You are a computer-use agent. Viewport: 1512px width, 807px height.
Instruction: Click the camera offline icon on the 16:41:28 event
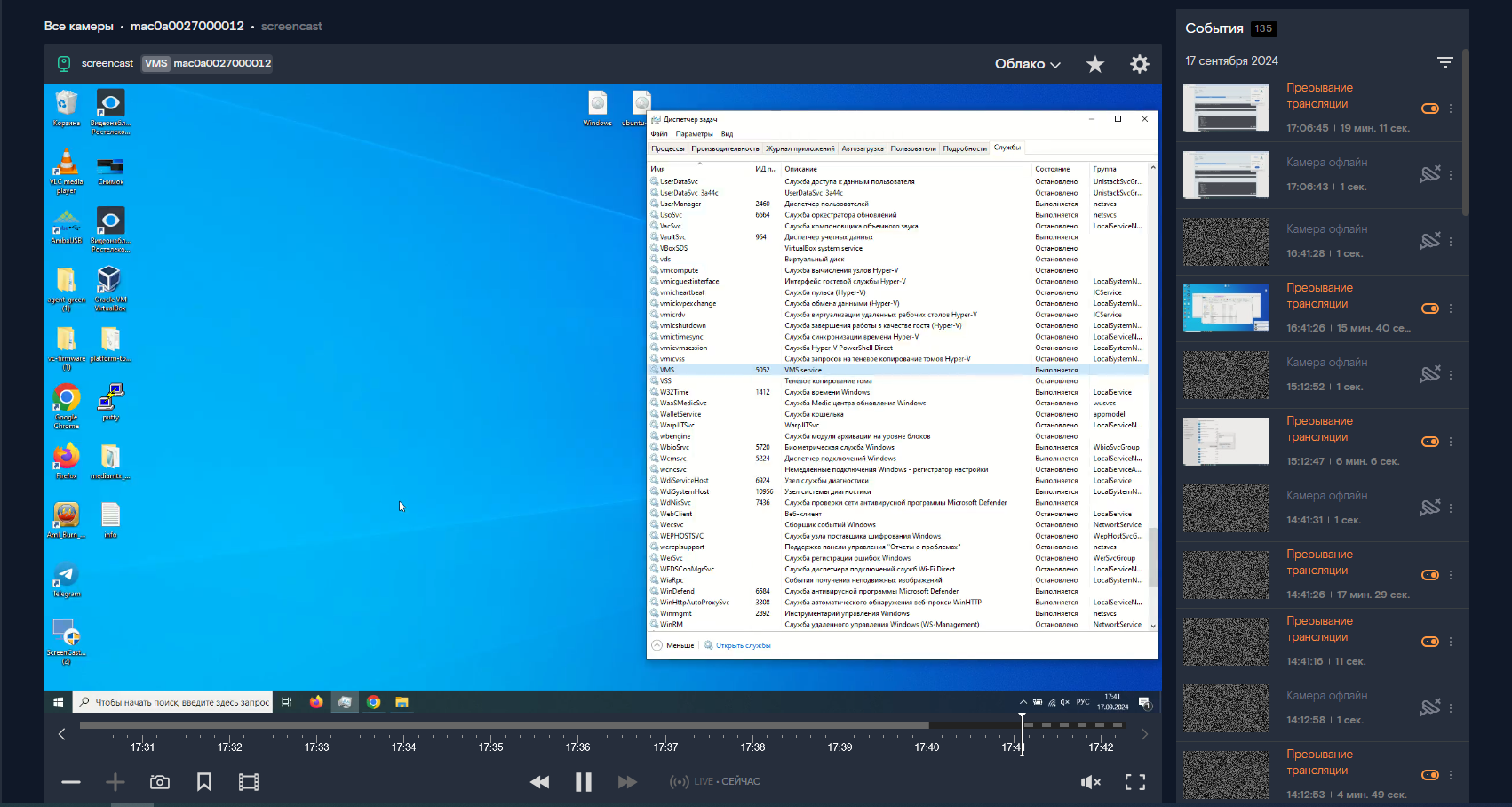[1430, 241]
